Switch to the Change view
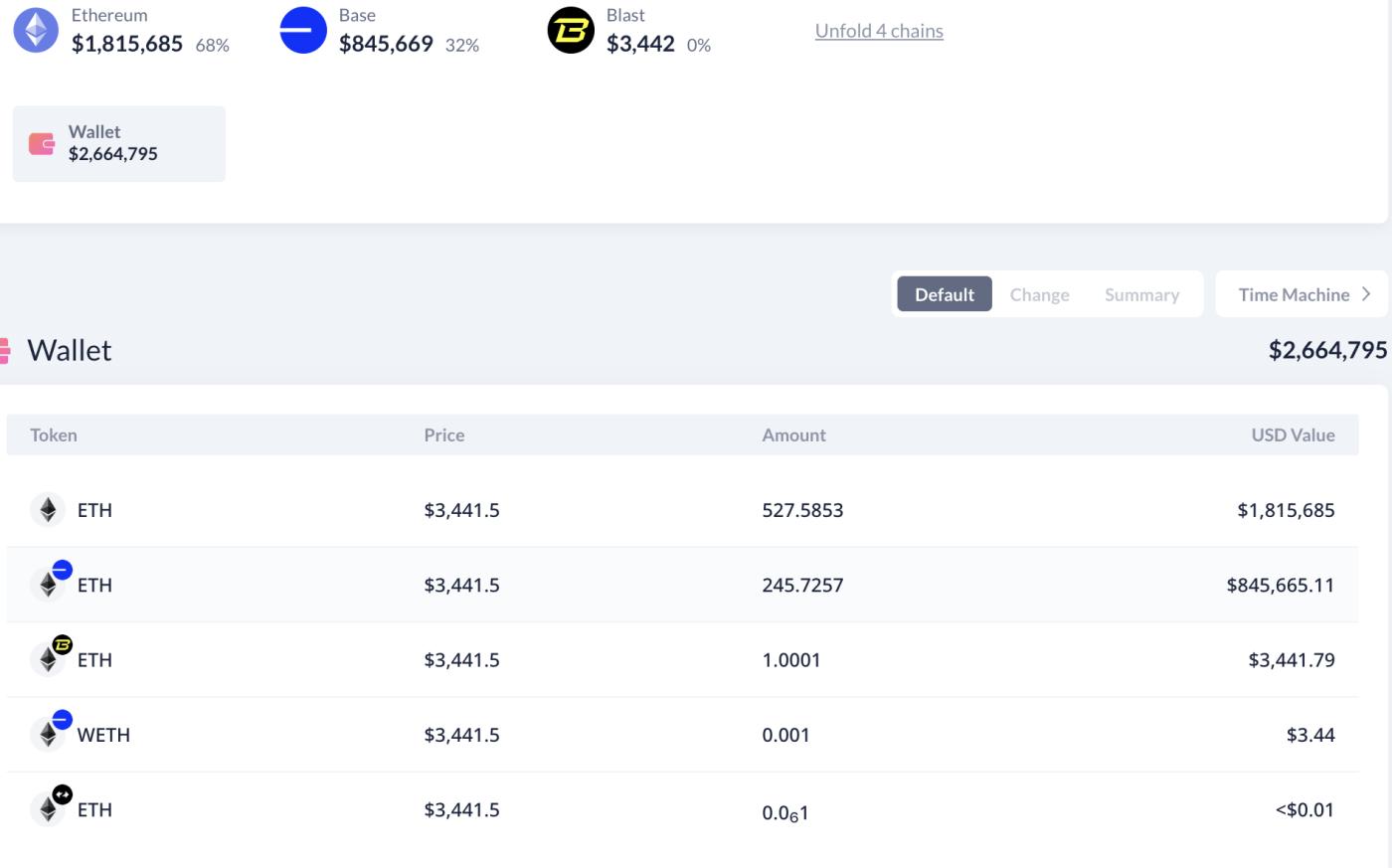The height and width of the screenshot is (868, 1392). 1039,294
